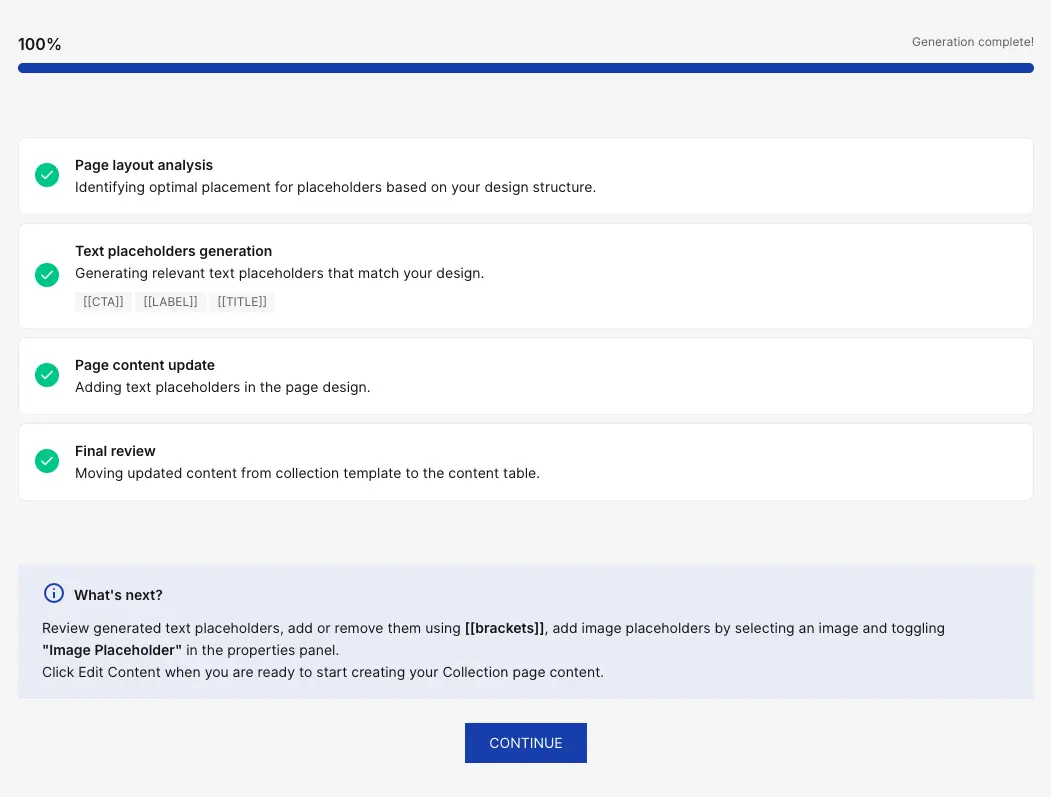The width and height of the screenshot is (1051, 797).
Task: Click the What's next heading
Action: [x=118, y=594]
